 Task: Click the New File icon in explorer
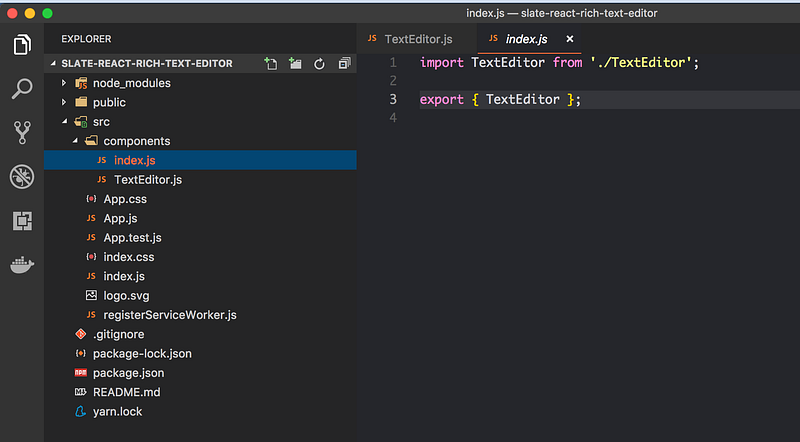tap(271, 63)
